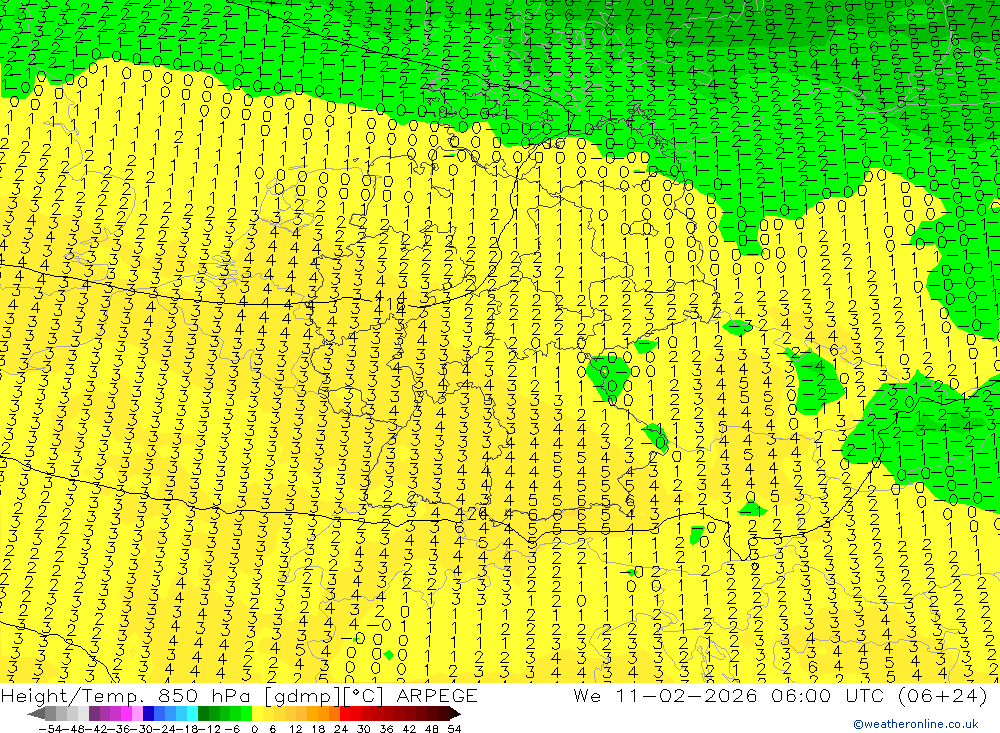Viewport: 1000px width, 733px height.
Task: Click the legend scale label '48' before 54
Action: point(431,729)
